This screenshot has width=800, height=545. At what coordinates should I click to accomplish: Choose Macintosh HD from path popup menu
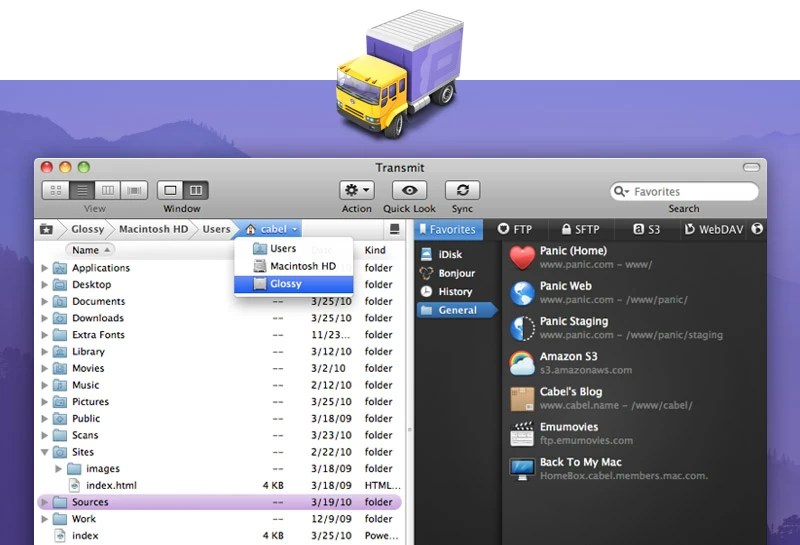(293, 266)
